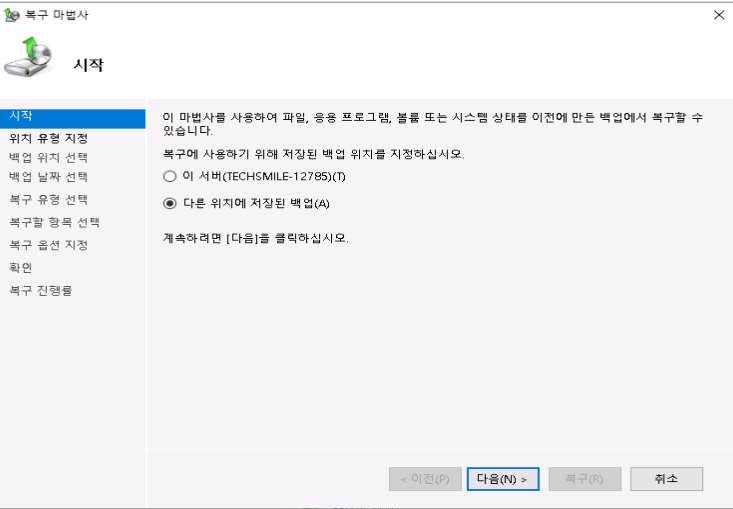Select 백업 날짜 선택 step

(49, 177)
